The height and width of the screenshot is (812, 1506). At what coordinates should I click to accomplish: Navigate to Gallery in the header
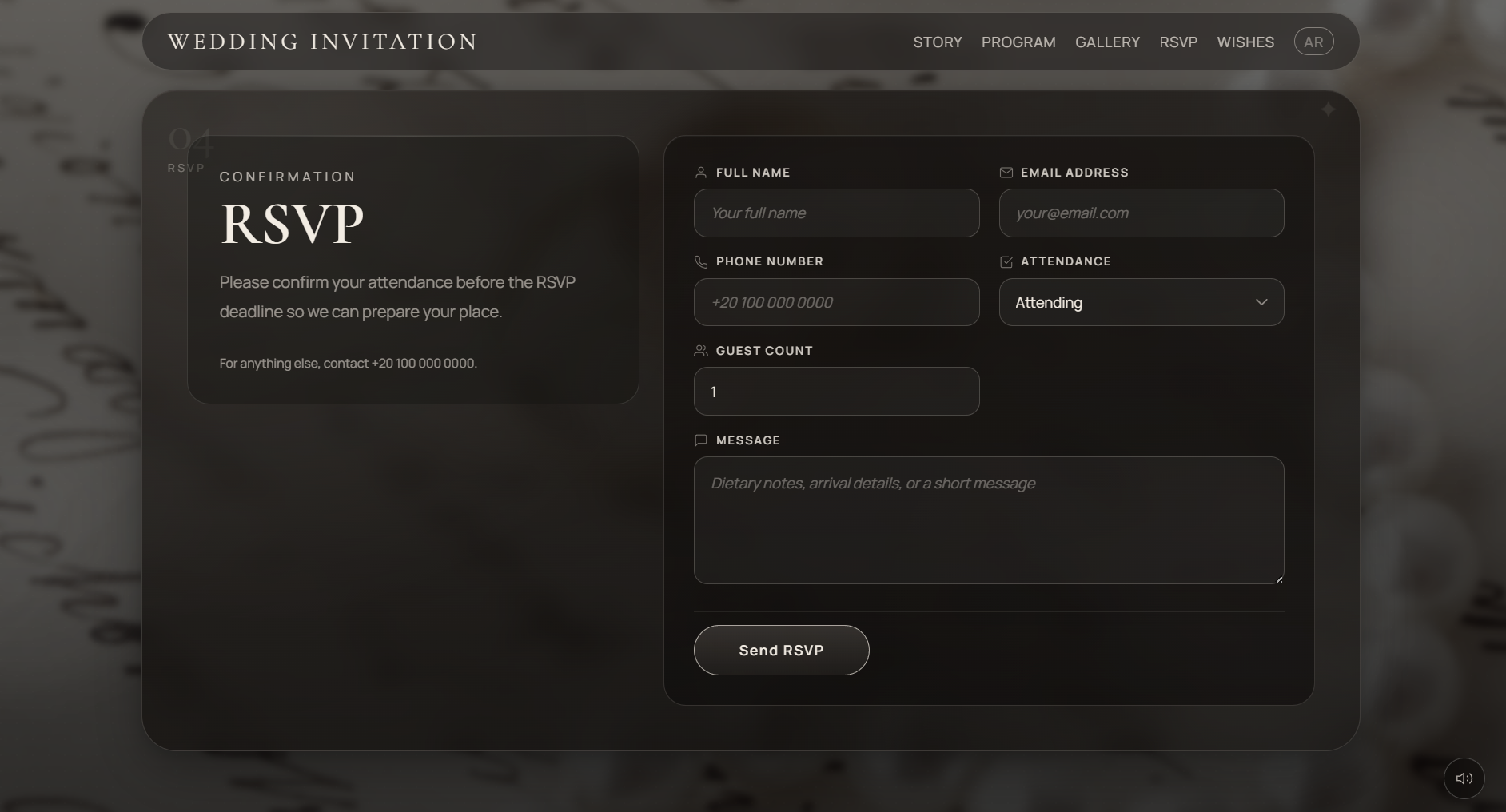click(x=1107, y=42)
